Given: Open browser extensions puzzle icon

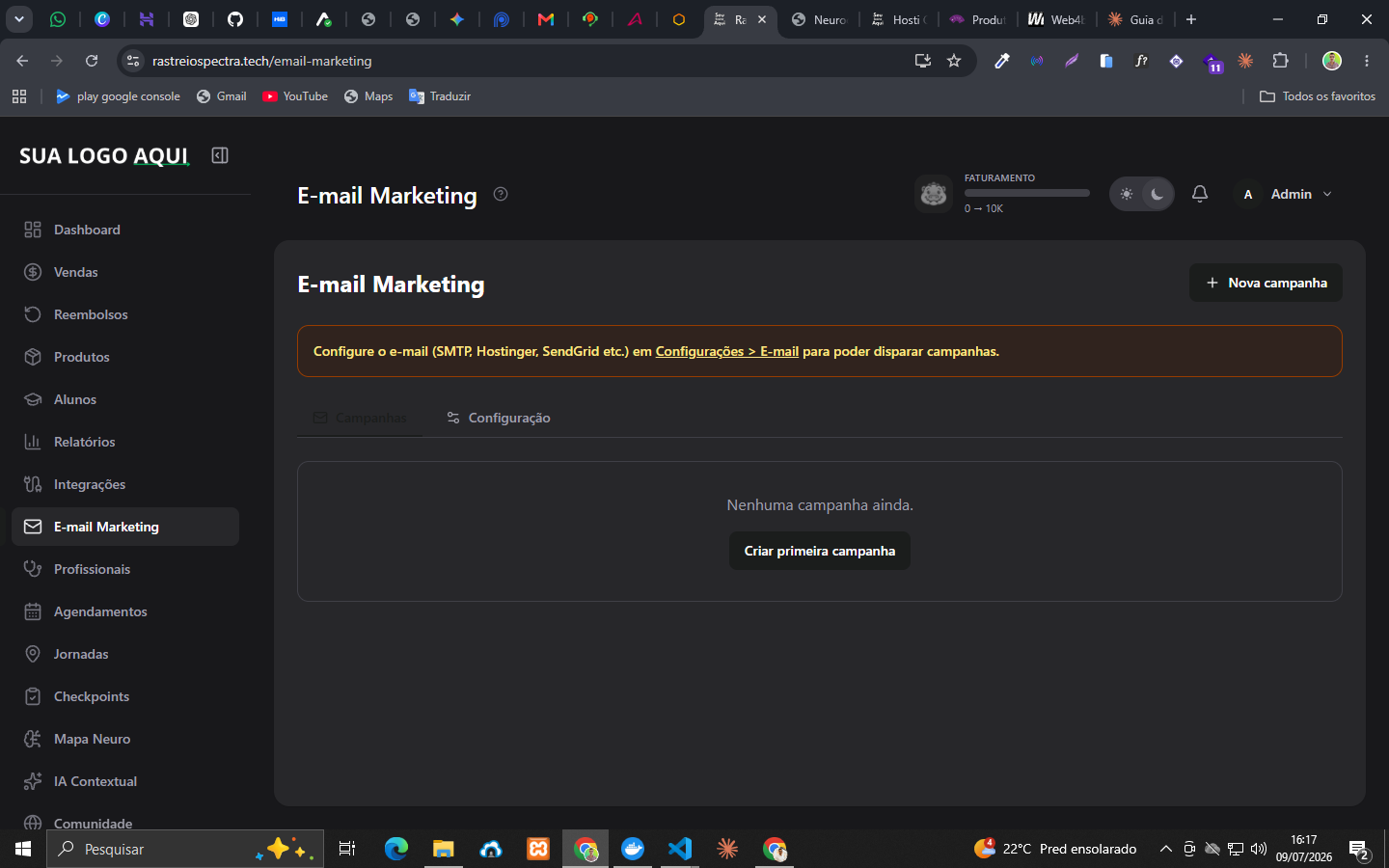Looking at the screenshot, I should tap(1280, 61).
